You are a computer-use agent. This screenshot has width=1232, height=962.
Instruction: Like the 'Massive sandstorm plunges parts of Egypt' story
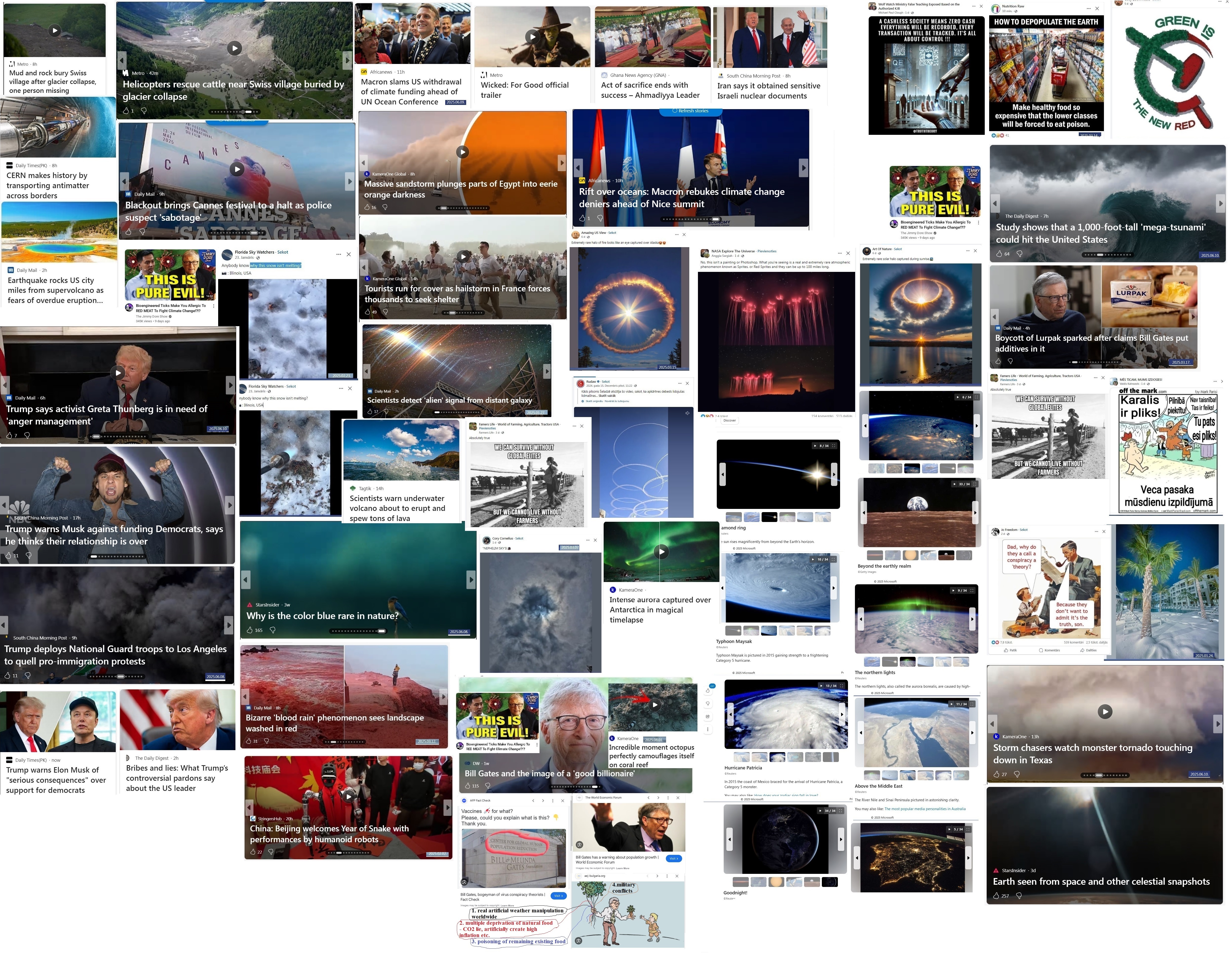pyautogui.click(x=367, y=207)
